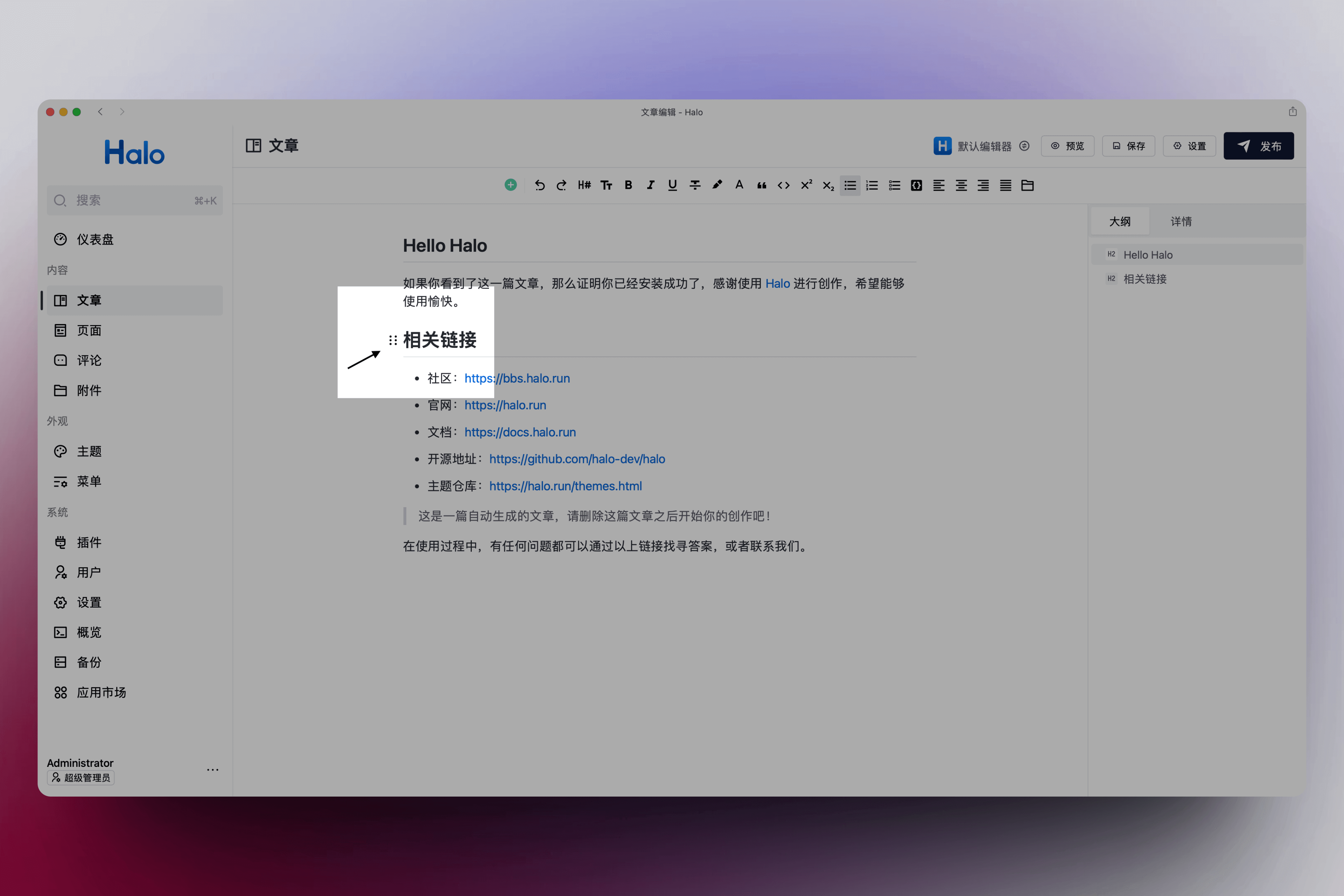Screen dimensions: 1344x896
Task: Click the 搜索 search field
Action: point(134,201)
